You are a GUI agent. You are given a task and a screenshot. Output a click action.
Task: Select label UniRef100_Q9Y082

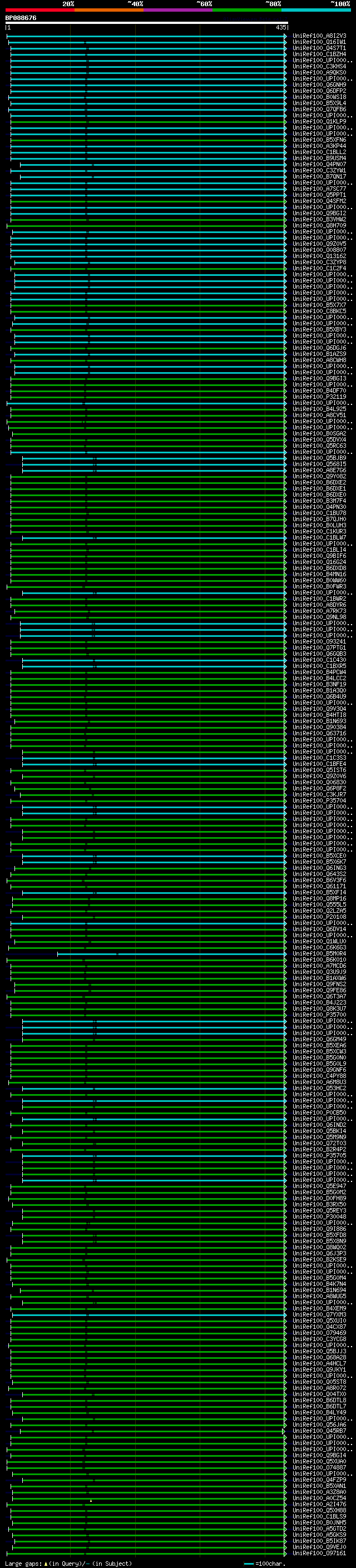(x=319, y=476)
